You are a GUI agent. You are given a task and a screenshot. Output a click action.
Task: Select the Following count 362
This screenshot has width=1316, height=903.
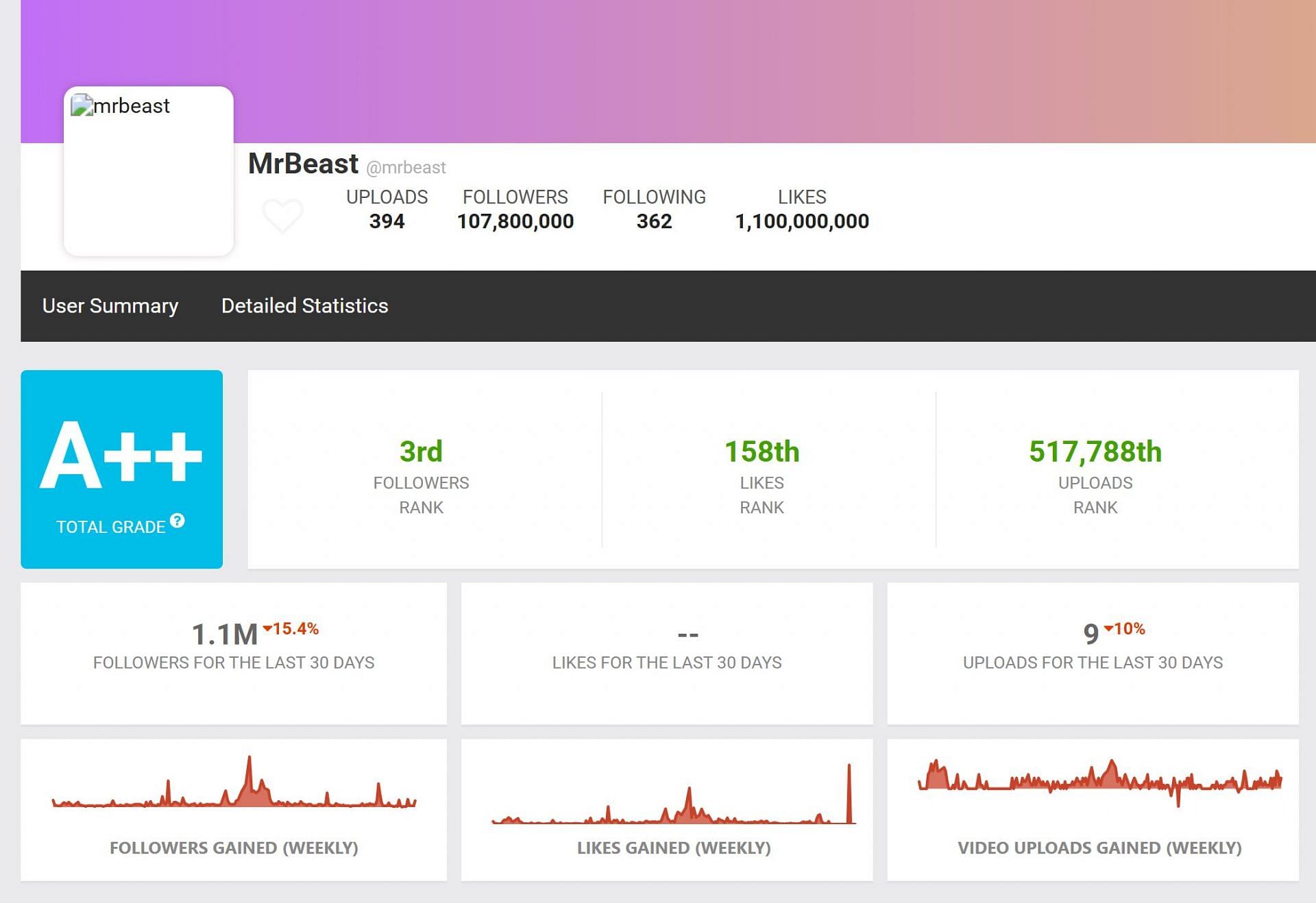654,221
